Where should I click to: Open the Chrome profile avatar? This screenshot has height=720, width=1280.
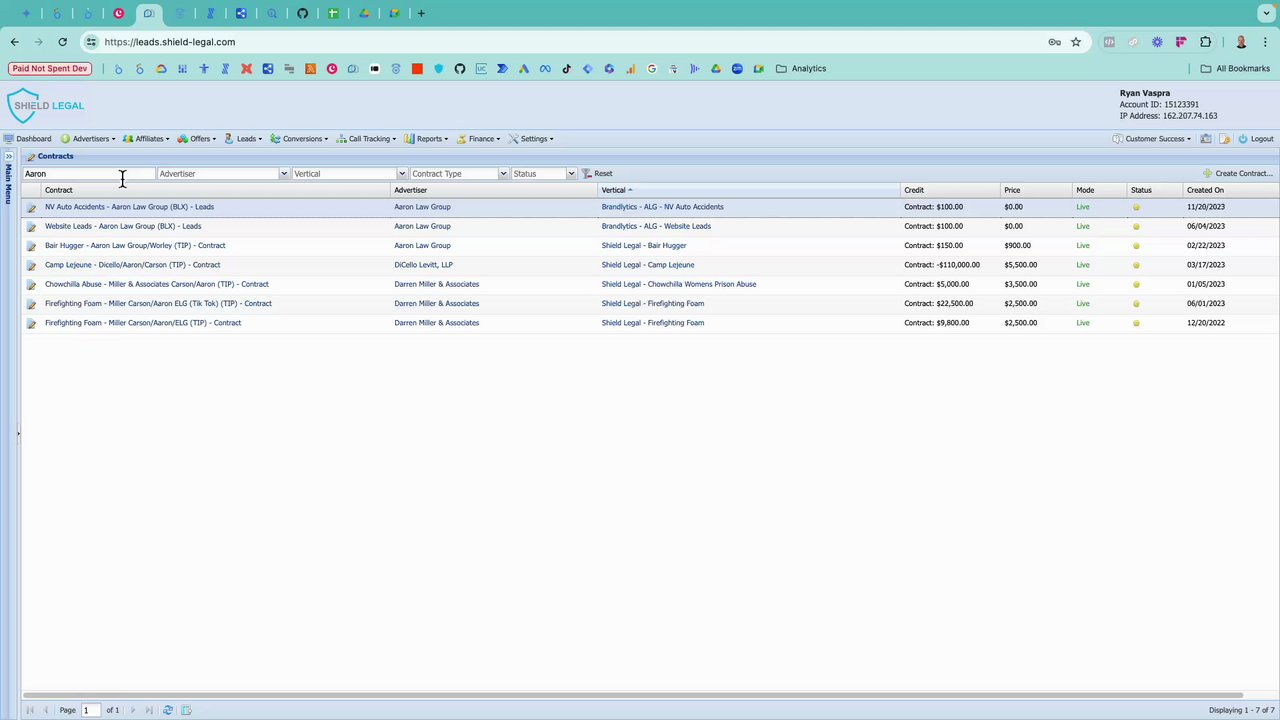(x=1241, y=42)
